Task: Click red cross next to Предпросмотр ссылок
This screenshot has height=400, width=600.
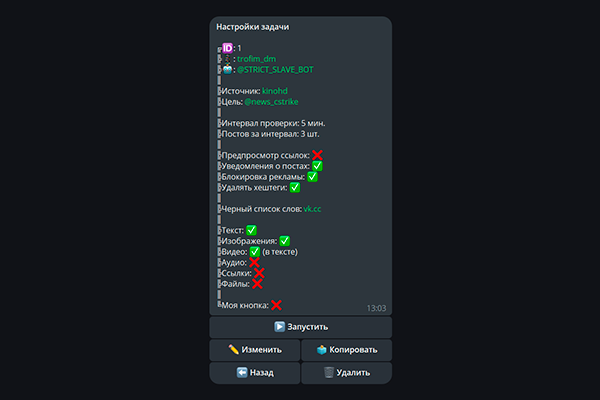Action: point(317,155)
